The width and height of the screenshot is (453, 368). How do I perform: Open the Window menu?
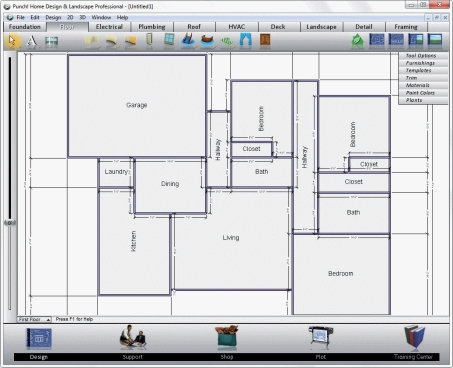point(101,17)
